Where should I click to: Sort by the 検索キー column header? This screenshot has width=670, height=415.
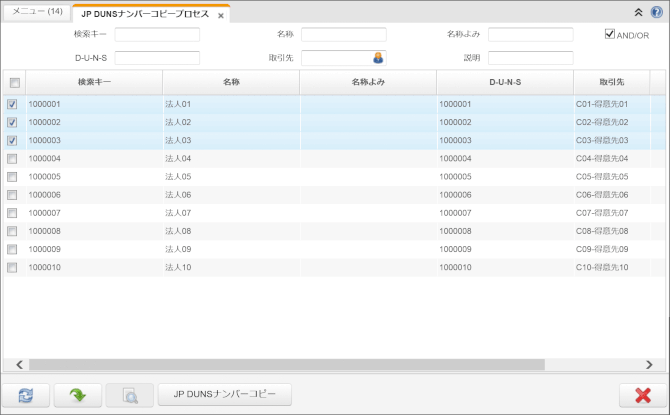coord(94,82)
